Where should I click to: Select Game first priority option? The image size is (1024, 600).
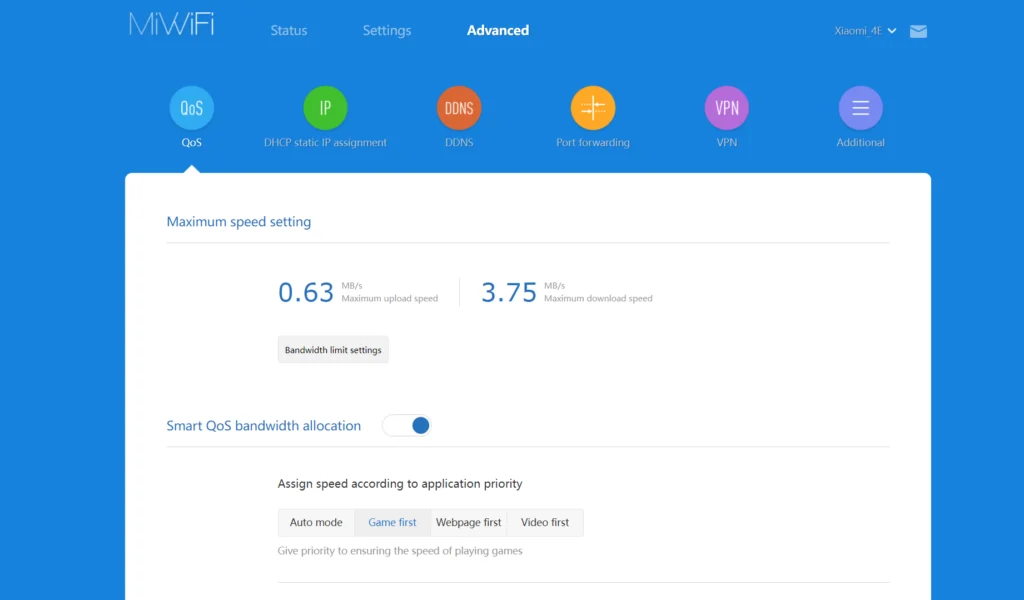[x=392, y=523]
